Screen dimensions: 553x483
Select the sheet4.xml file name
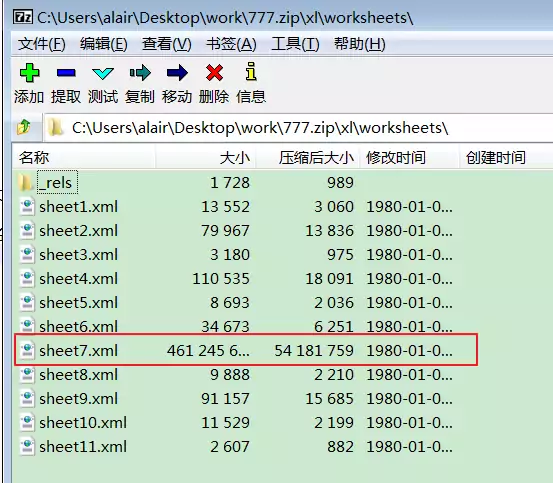point(78,279)
